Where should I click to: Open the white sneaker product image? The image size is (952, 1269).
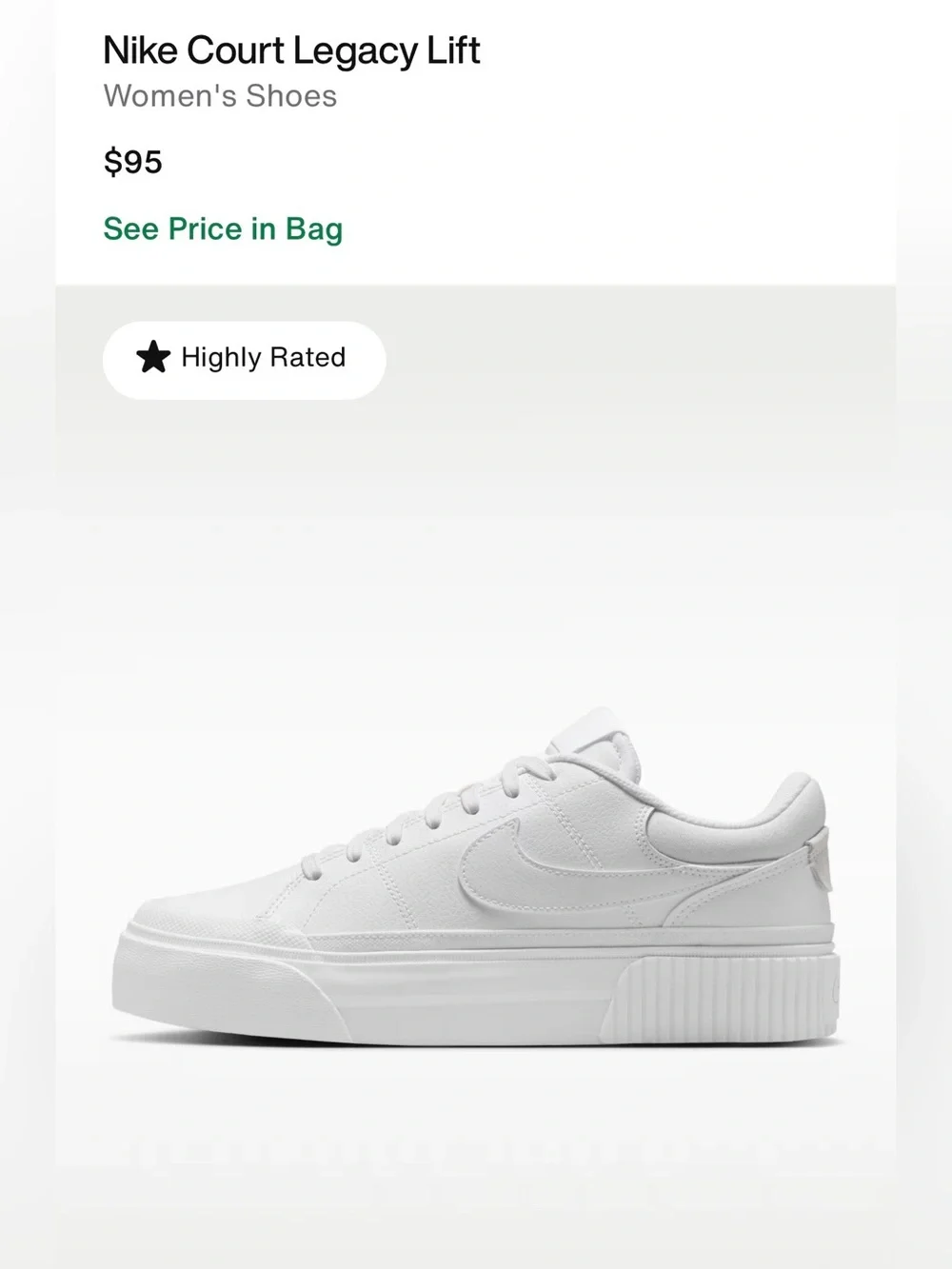[476, 876]
